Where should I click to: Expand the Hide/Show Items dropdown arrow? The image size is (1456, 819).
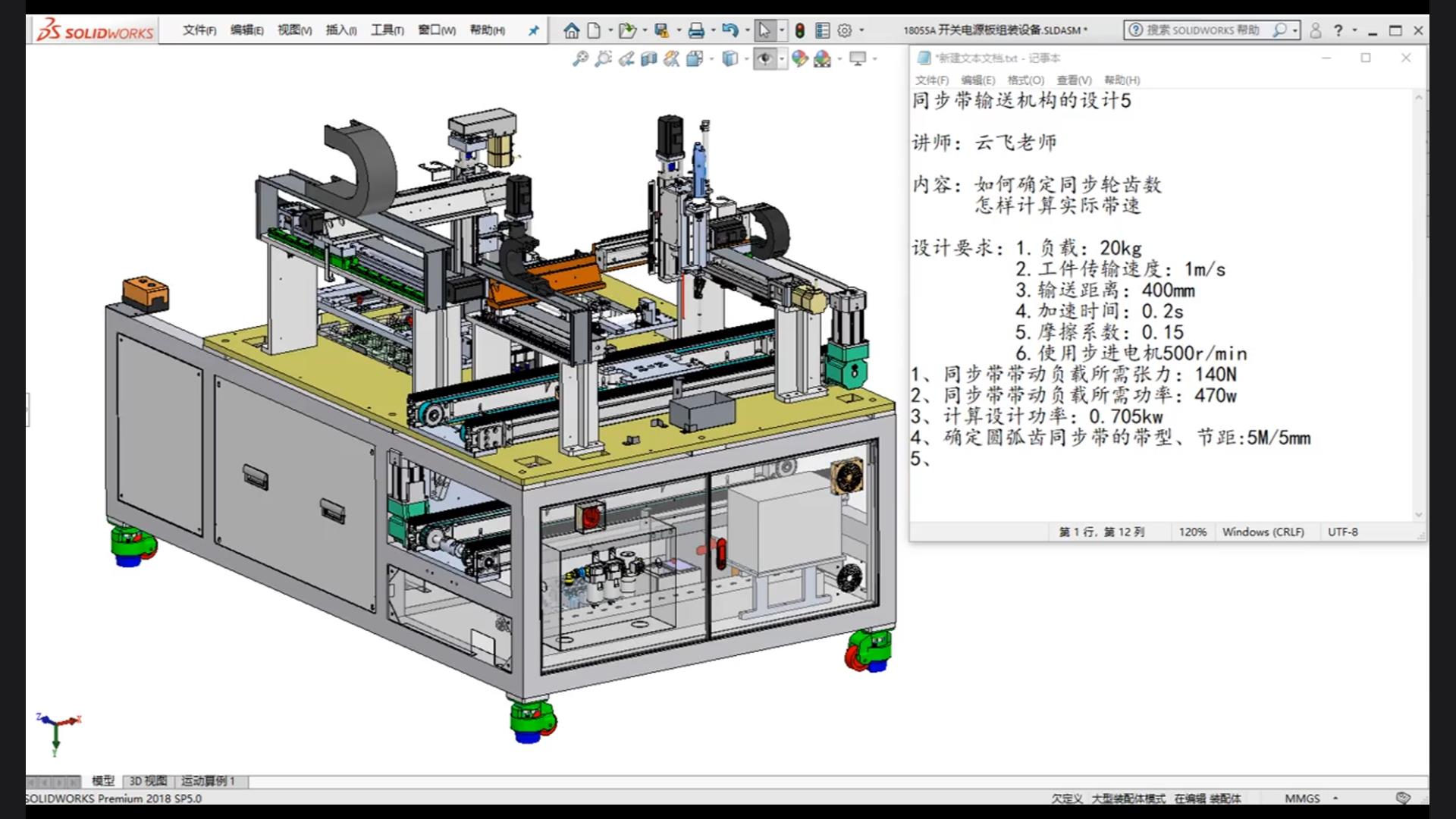click(x=782, y=58)
